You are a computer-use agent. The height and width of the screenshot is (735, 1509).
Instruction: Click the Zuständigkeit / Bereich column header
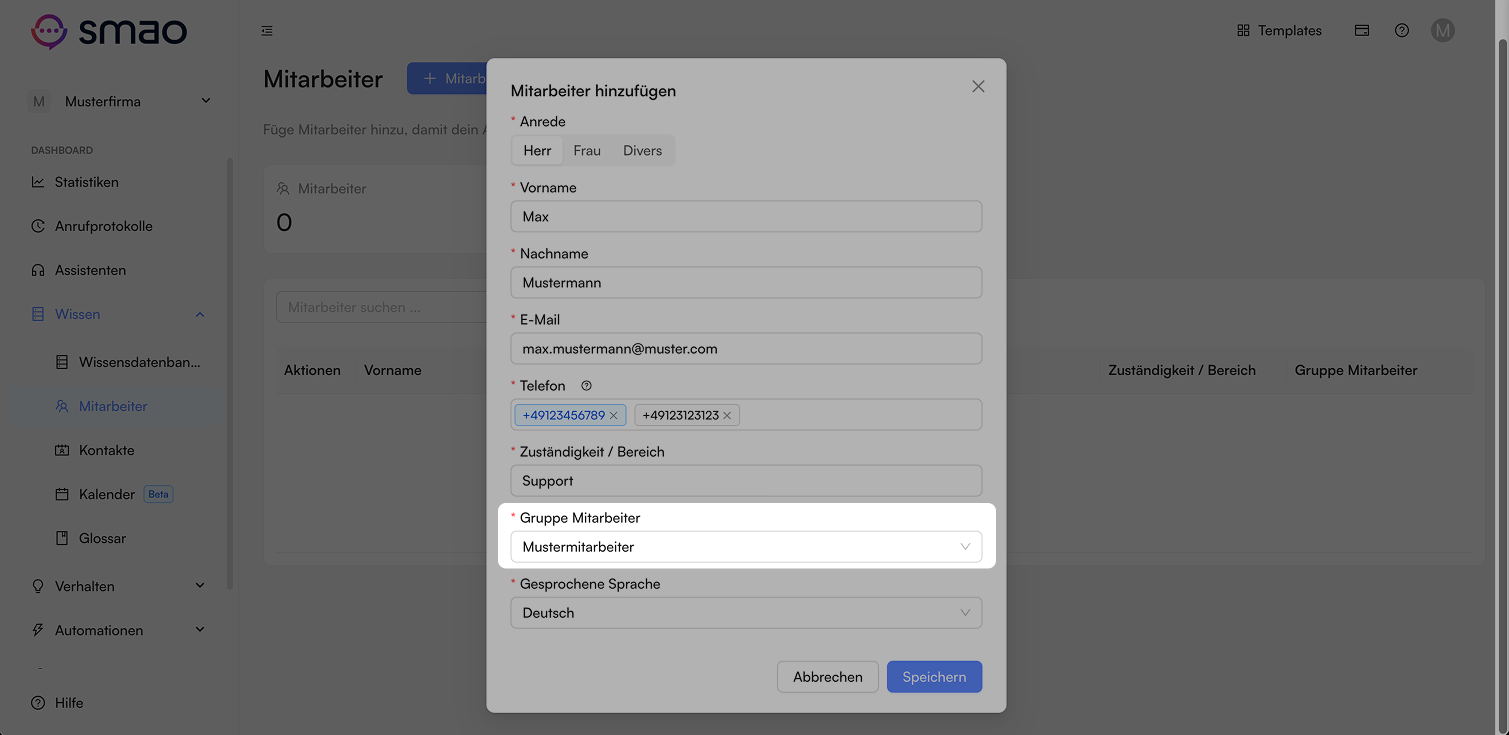point(1182,370)
